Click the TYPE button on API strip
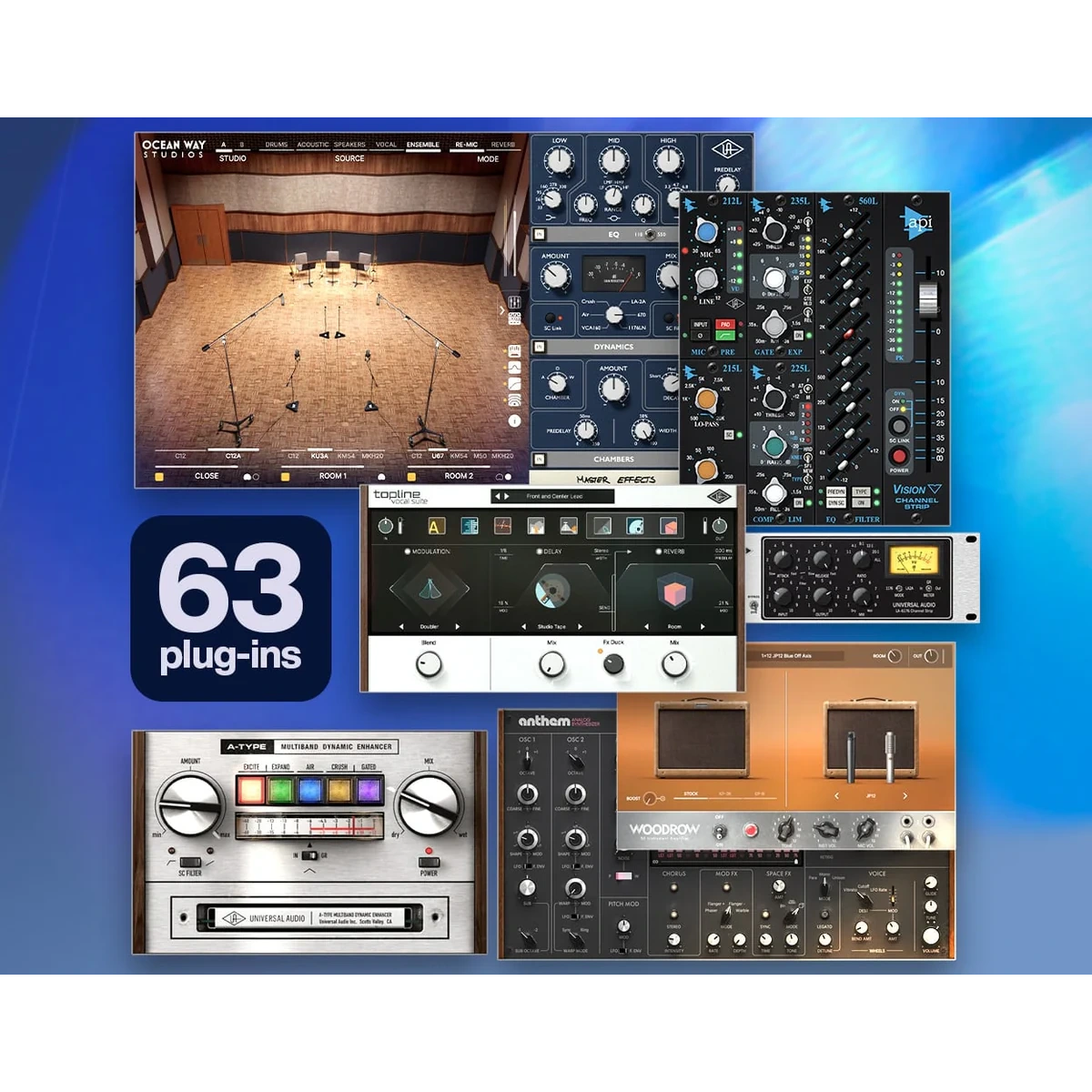This screenshot has width=1092, height=1092. click(861, 491)
